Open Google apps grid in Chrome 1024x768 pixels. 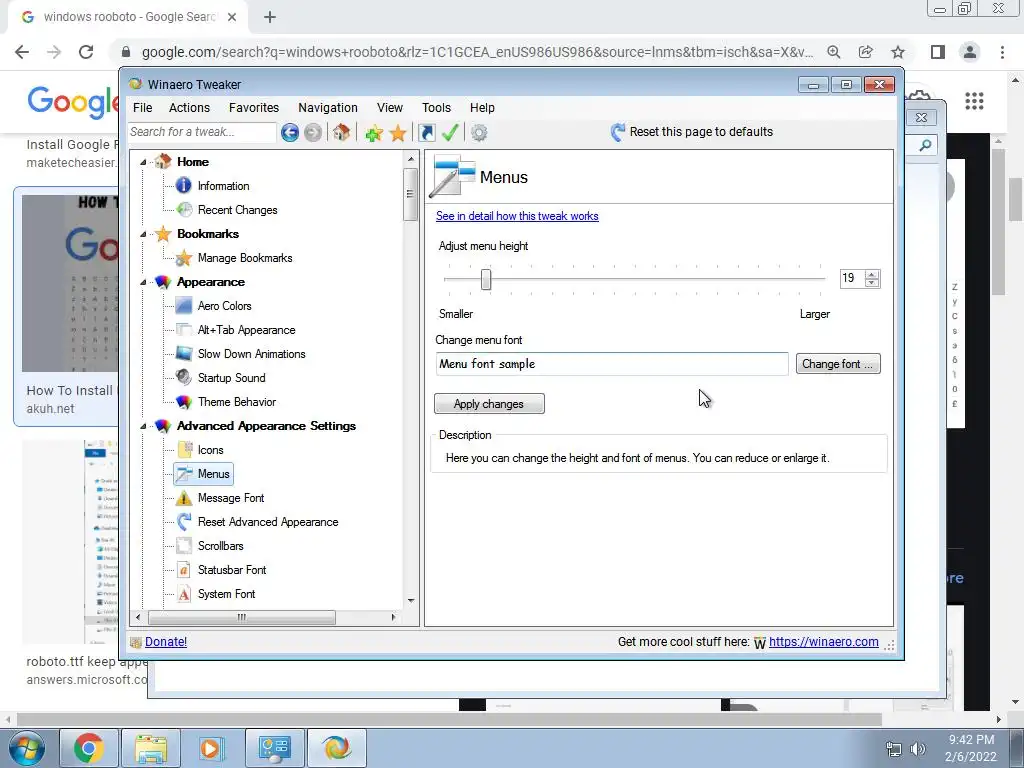pyautogui.click(x=974, y=101)
